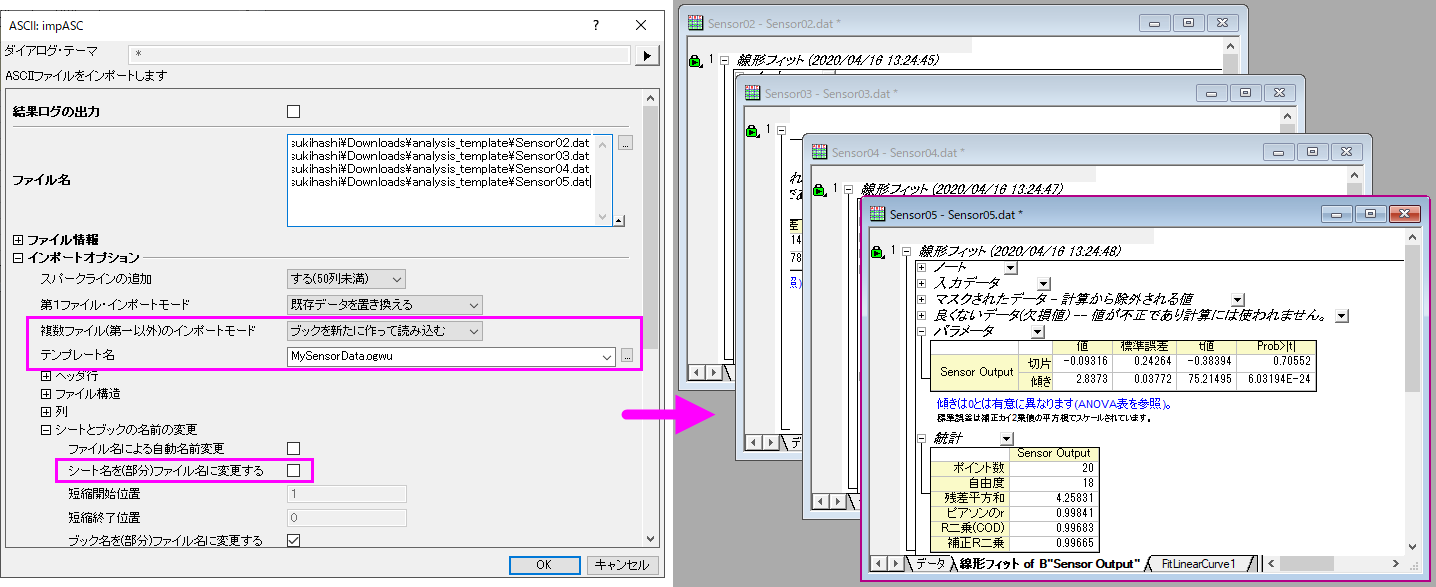Click the Sensor05 workbook icon in the title bar
The image size is (1436, 587).
pyautogui.click(x=877, y=214)
